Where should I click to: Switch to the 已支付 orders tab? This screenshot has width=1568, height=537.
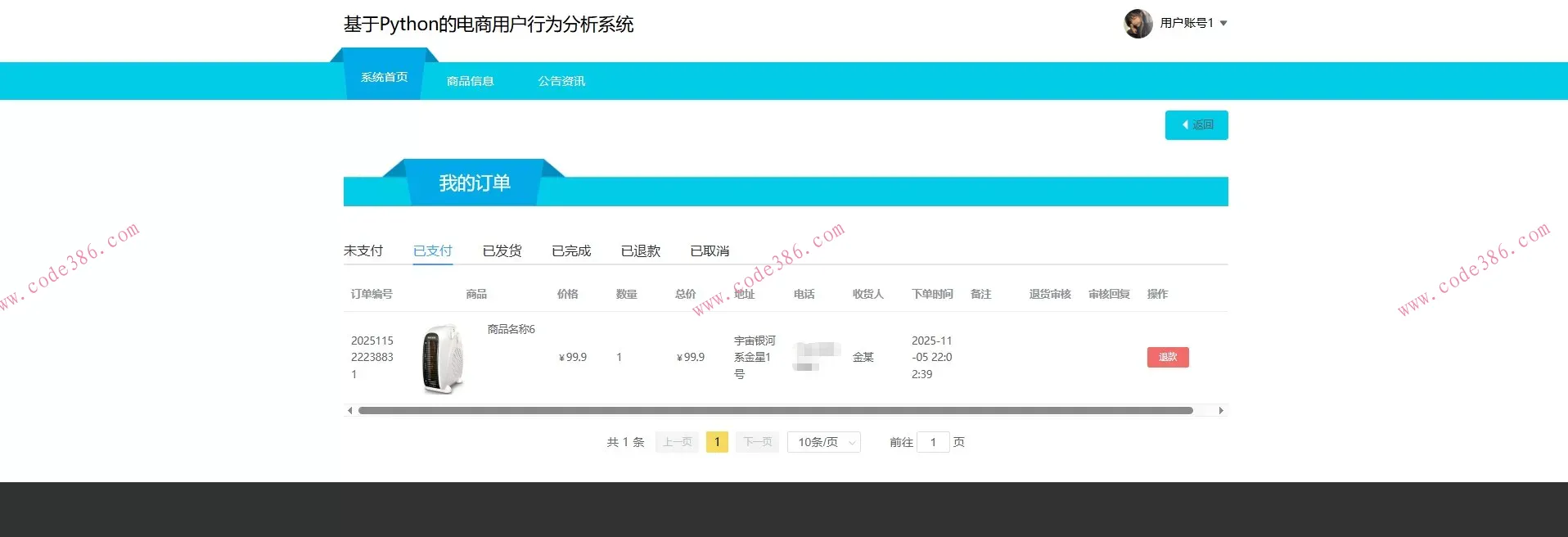[433, 250]
